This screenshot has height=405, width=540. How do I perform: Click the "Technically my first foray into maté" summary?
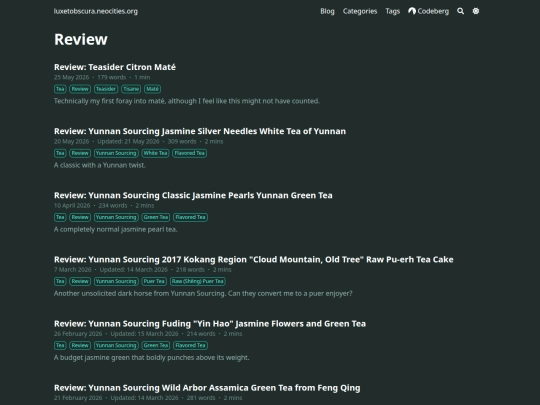pyautogui.click(x=187, y=101)
